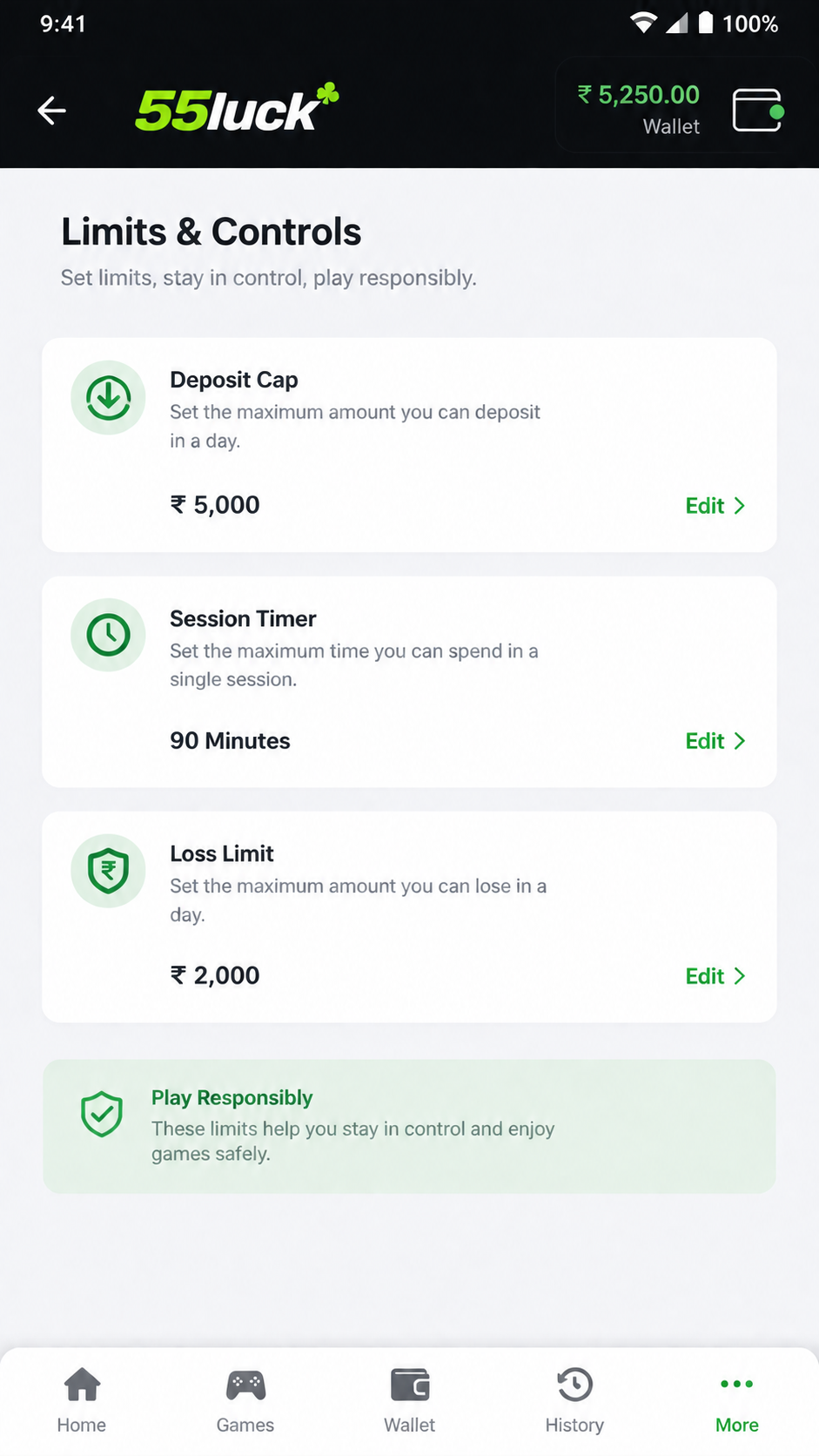This screenshot has width=819, height=1456.
Task: Open the Wallet bottom tab
Action: [x=410, y=1401]
